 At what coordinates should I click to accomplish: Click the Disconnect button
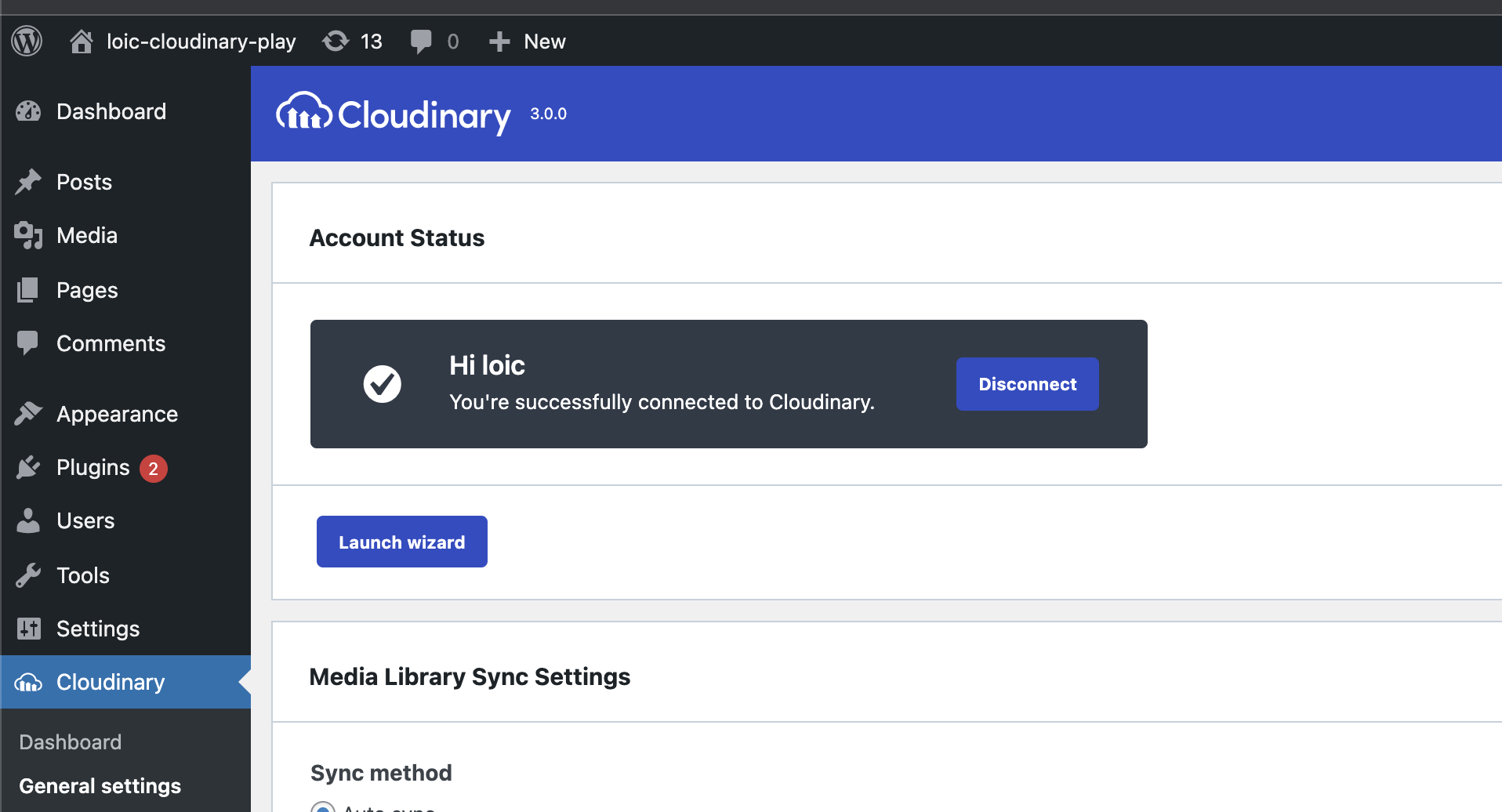click(1028, 384)
